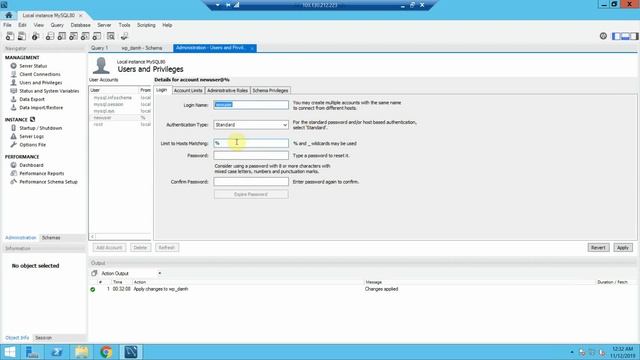The height and width of the screenshot is (360, 640).
Task: Switch to the Account Limits tab
Action: (x=188, y=90)
